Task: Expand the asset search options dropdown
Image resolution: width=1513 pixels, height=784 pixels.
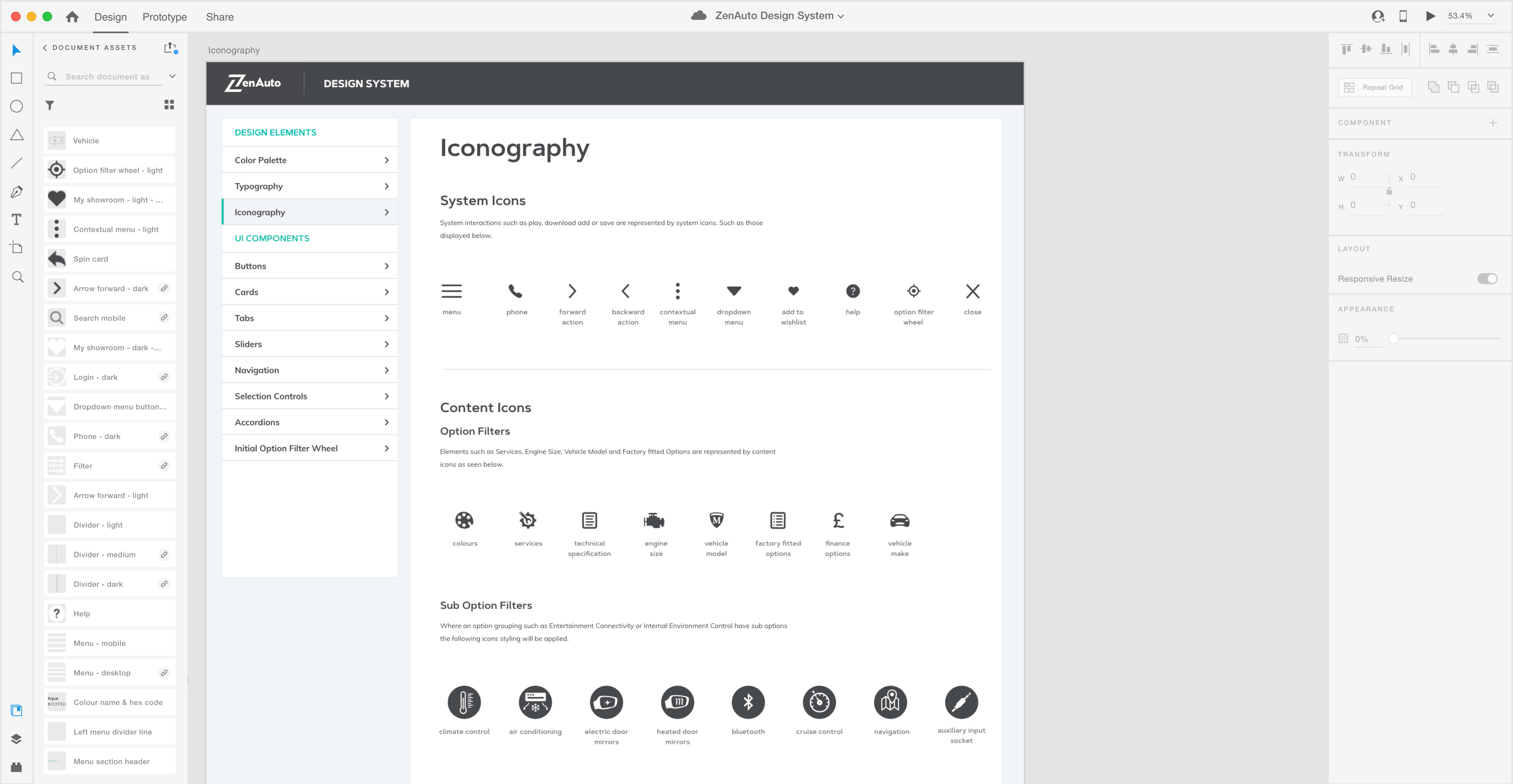Action: [172, 76]
